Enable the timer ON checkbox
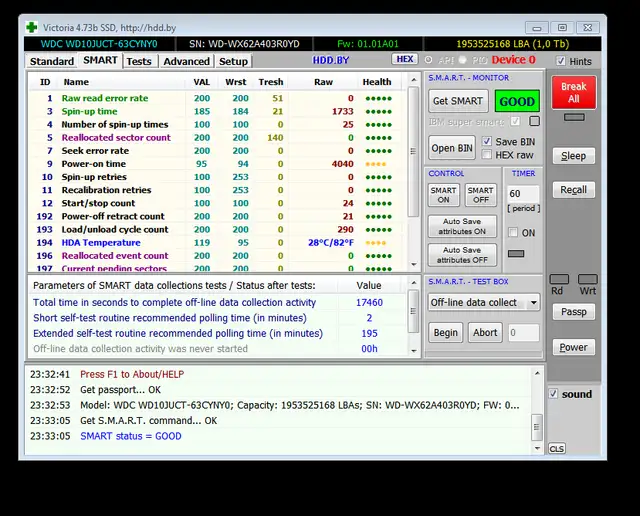 click(513, 232)
